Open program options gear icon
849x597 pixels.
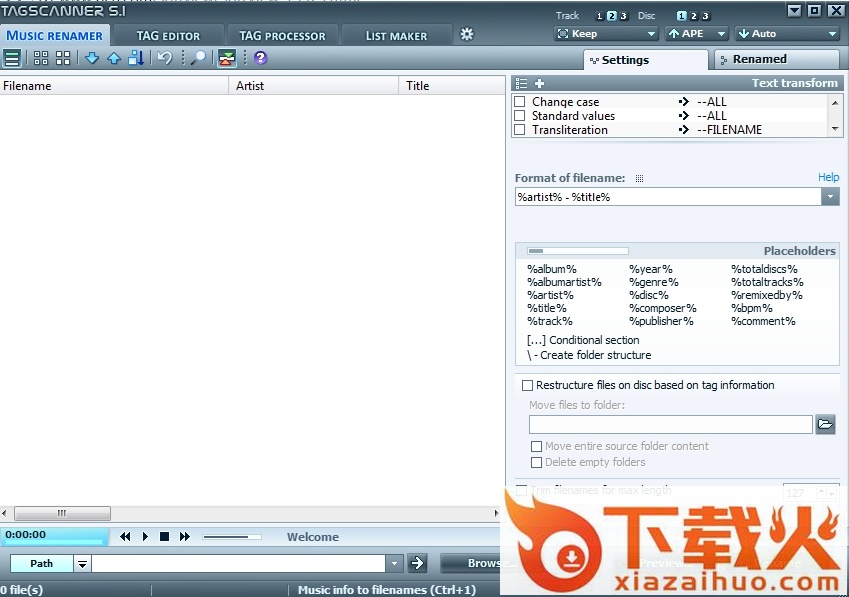point(467,34)
